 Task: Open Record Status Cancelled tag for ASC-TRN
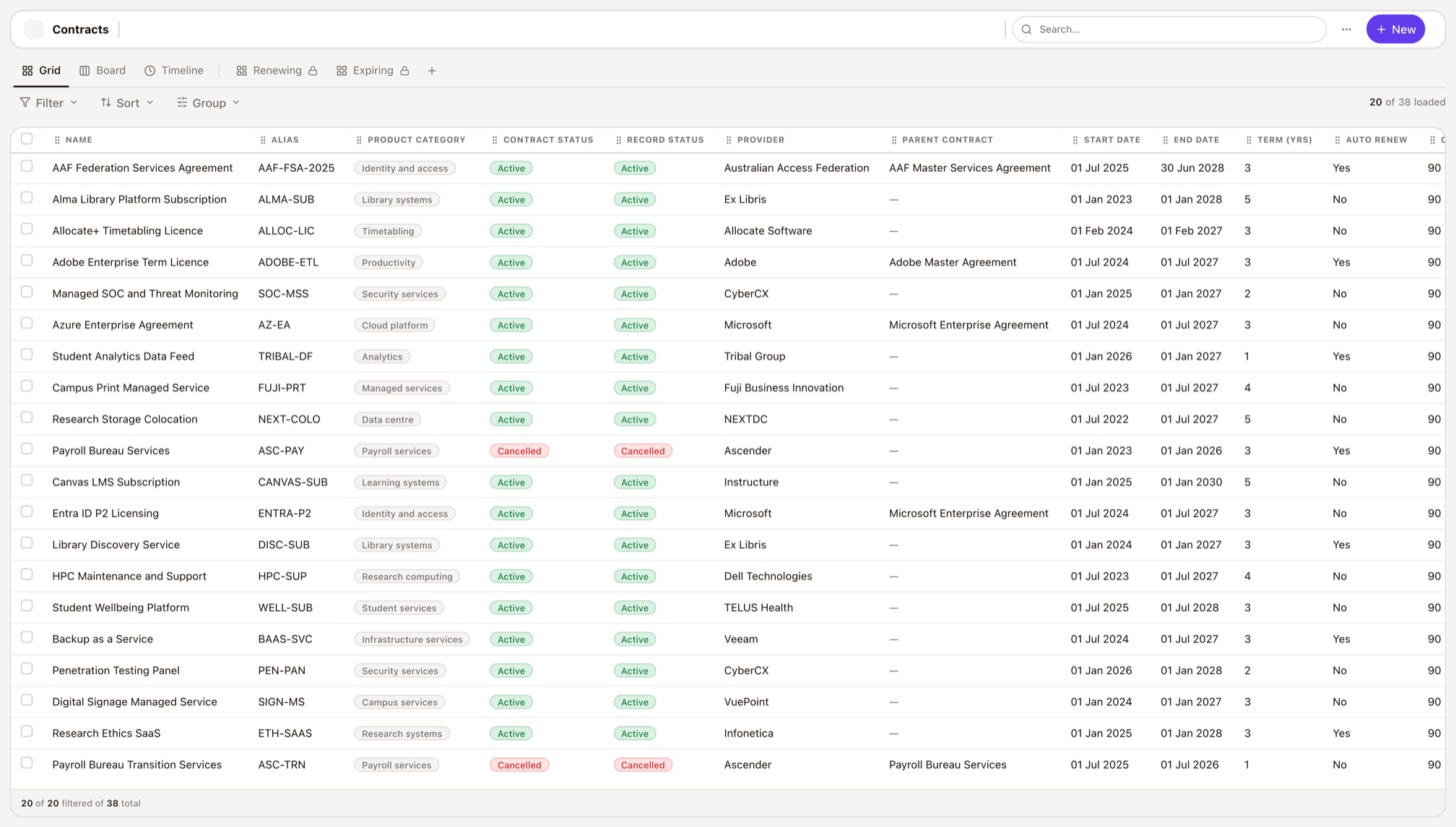pyautogui.click(x=643, y=765)
